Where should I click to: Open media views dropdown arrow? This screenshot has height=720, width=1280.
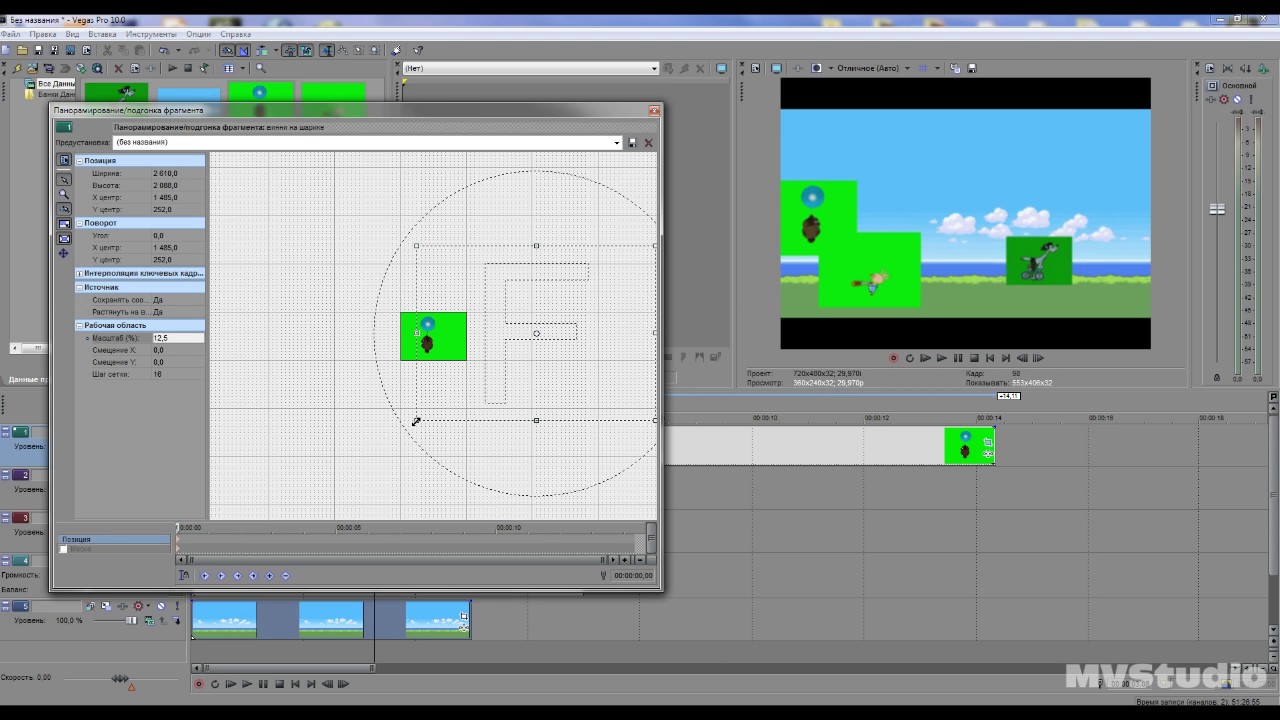pyautogui.click(x=242, y=68)
